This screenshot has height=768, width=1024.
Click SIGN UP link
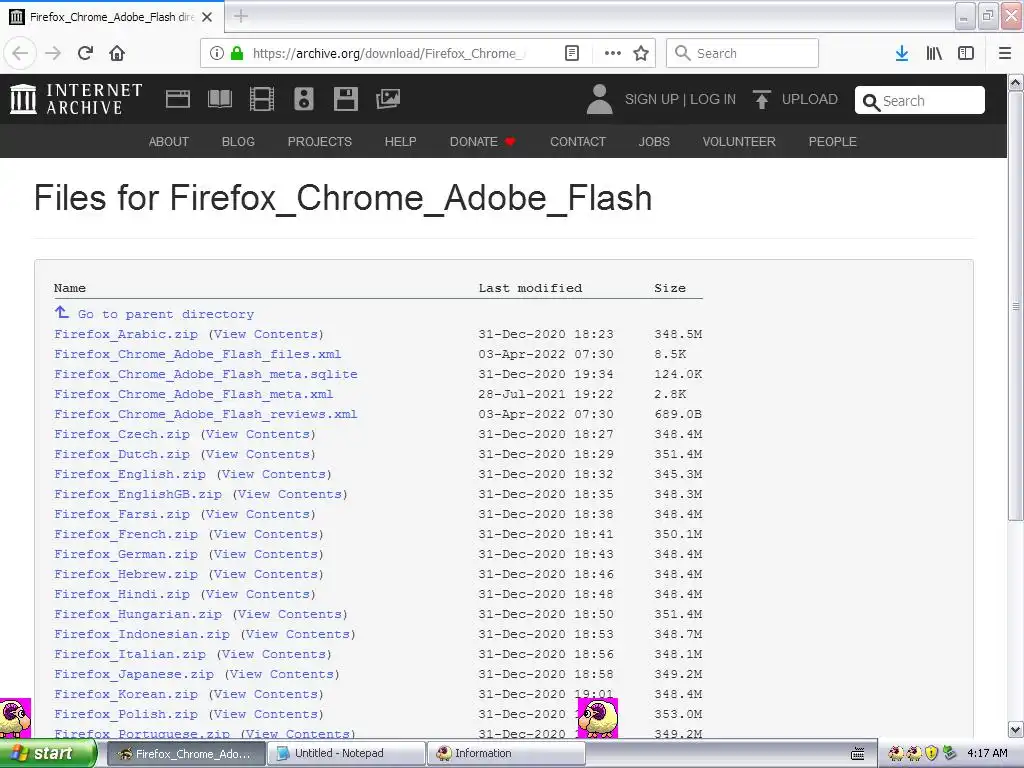point(652,99)
